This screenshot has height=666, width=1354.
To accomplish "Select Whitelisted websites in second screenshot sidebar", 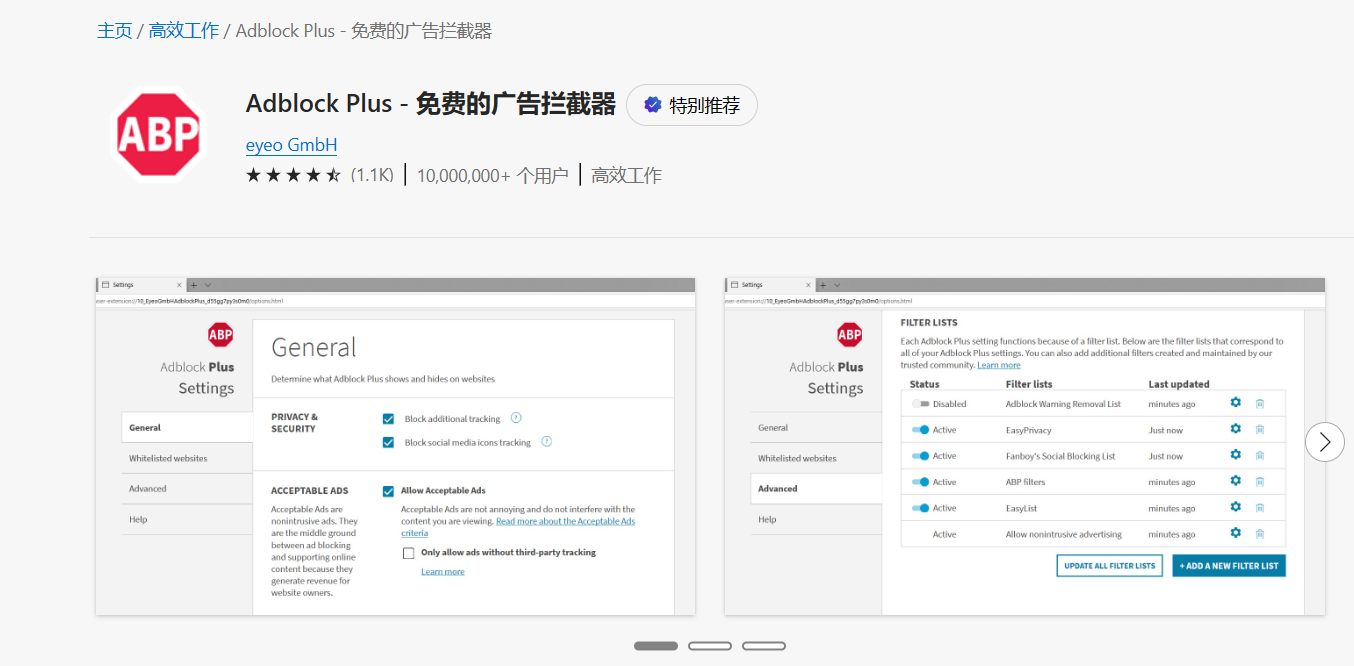I will point(816,458).
